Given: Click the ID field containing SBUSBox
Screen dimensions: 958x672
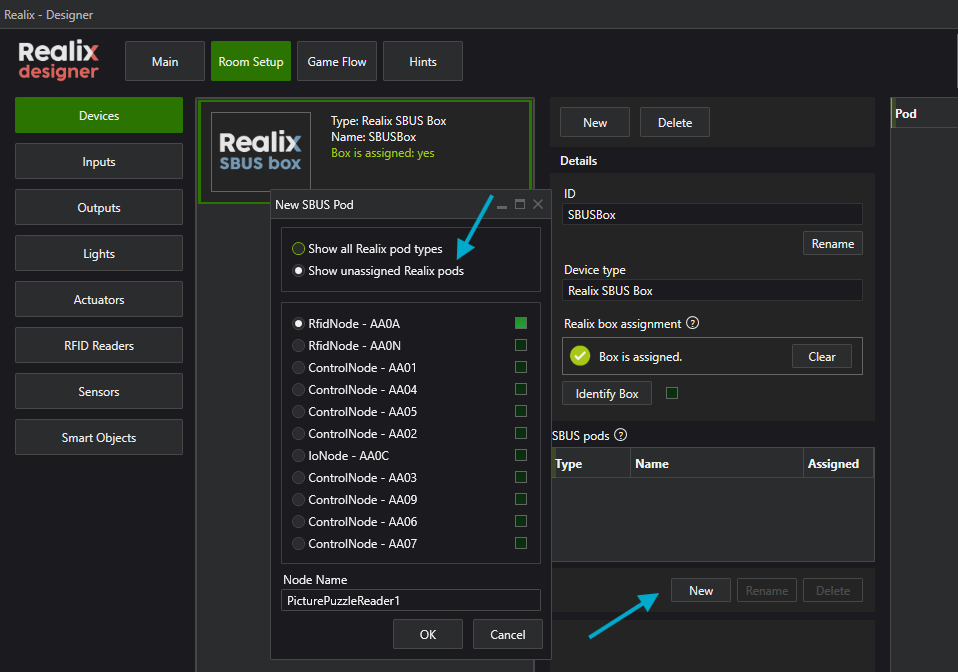Looking at the screenshot, I should coord(712,214).
